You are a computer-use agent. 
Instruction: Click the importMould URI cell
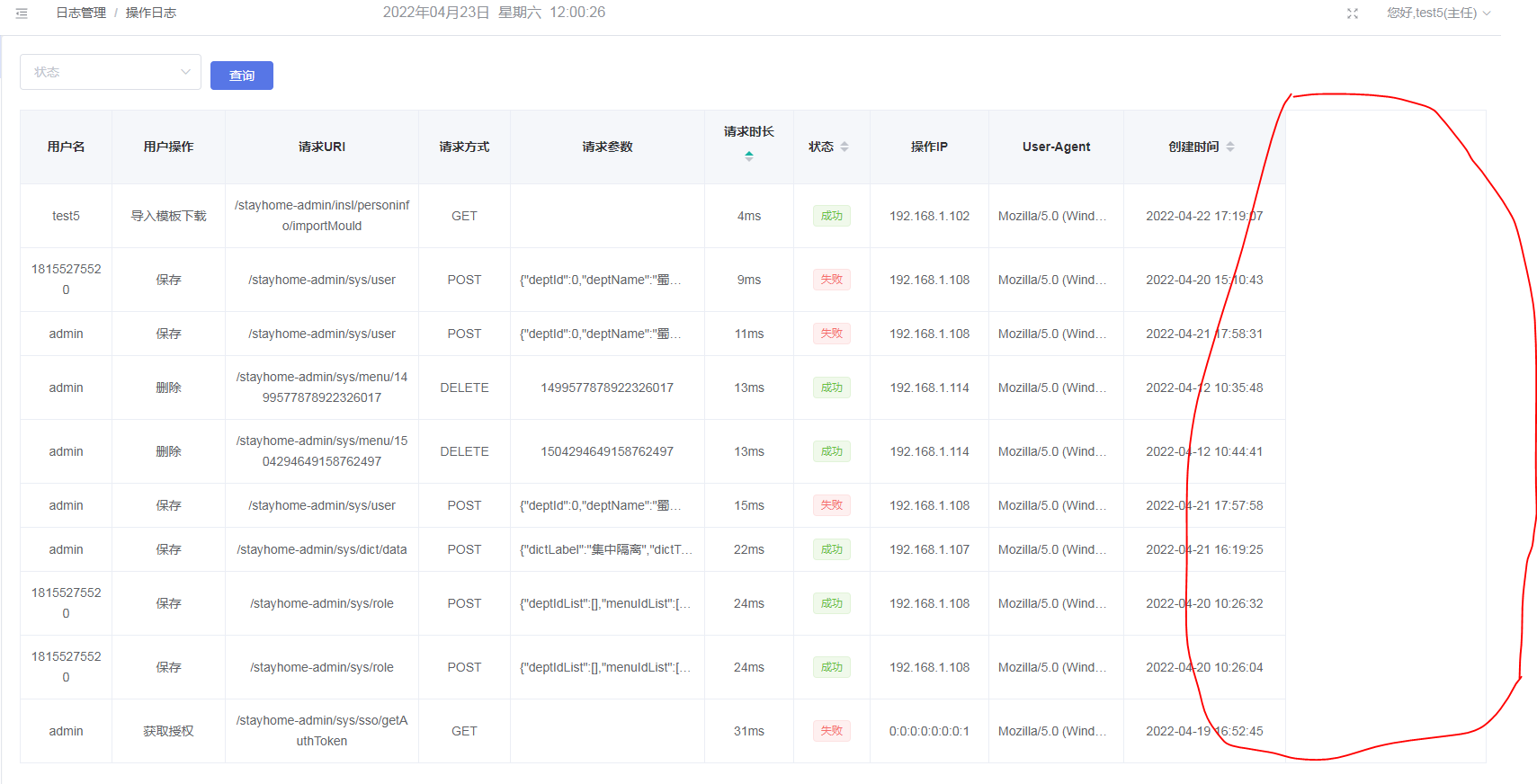pyautogui.click(x=322, y=216)
